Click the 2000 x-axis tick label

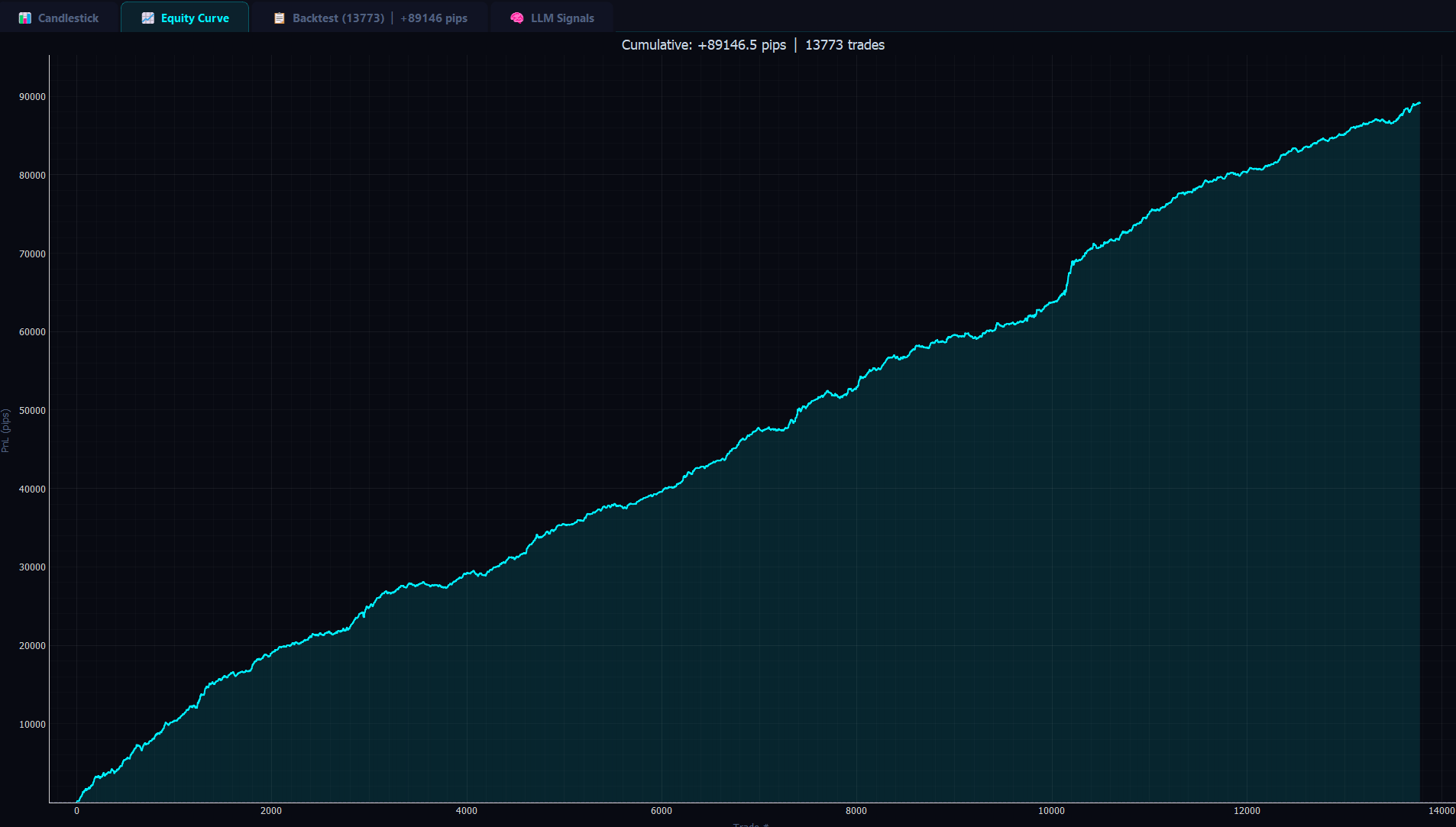271,811
